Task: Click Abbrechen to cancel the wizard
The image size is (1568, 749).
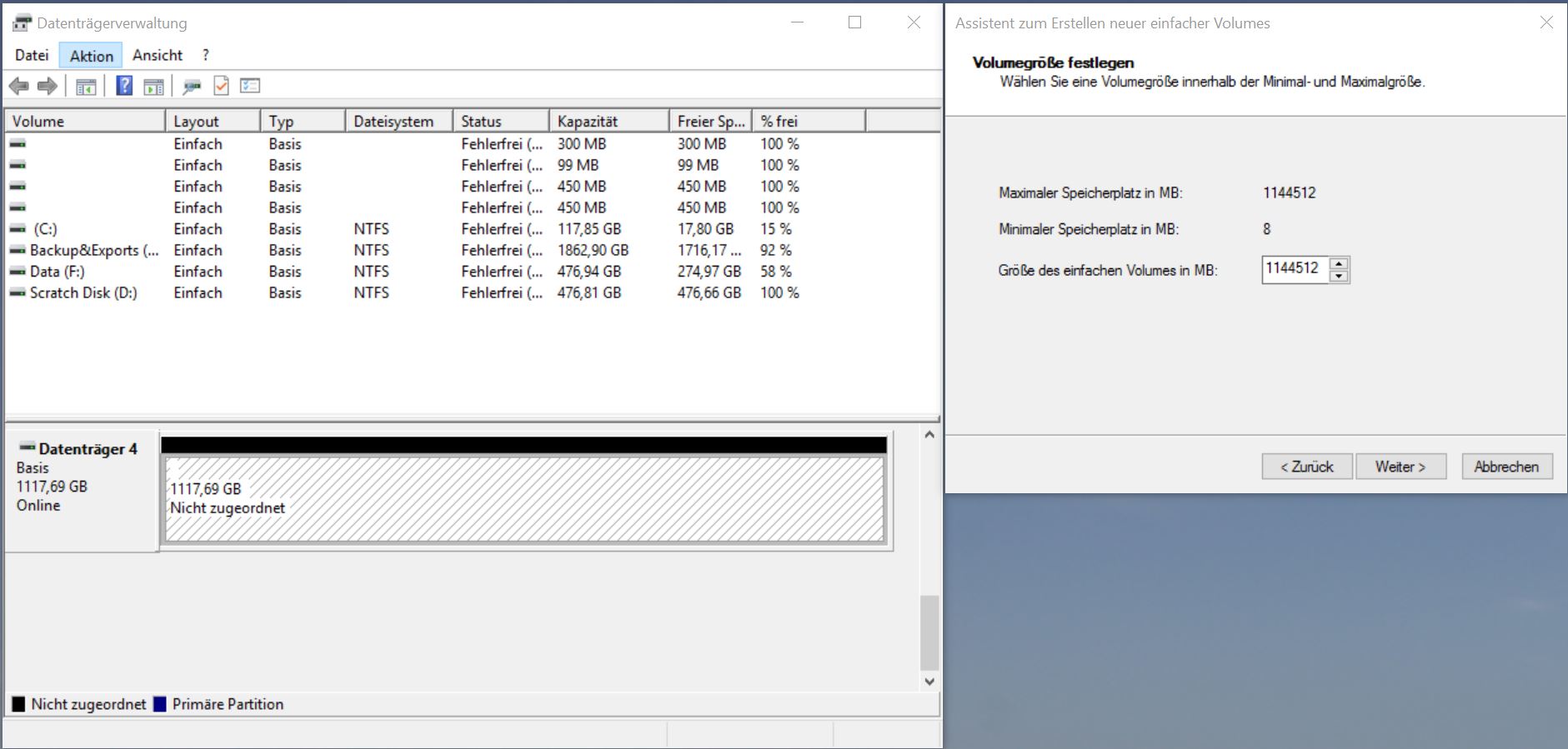Action: pyautogui.click(x=1505, y=467)
